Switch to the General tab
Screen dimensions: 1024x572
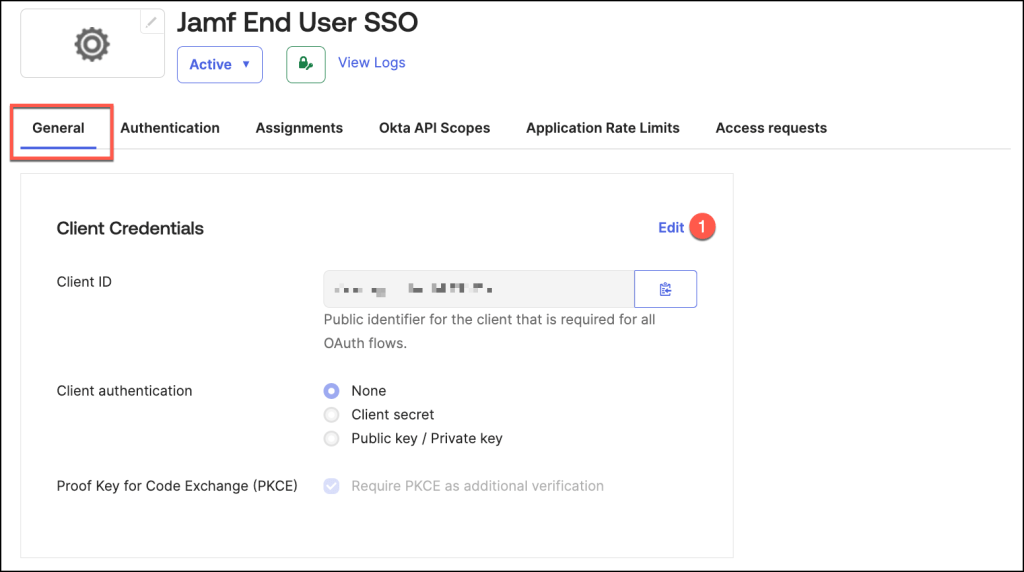point(58,128)
